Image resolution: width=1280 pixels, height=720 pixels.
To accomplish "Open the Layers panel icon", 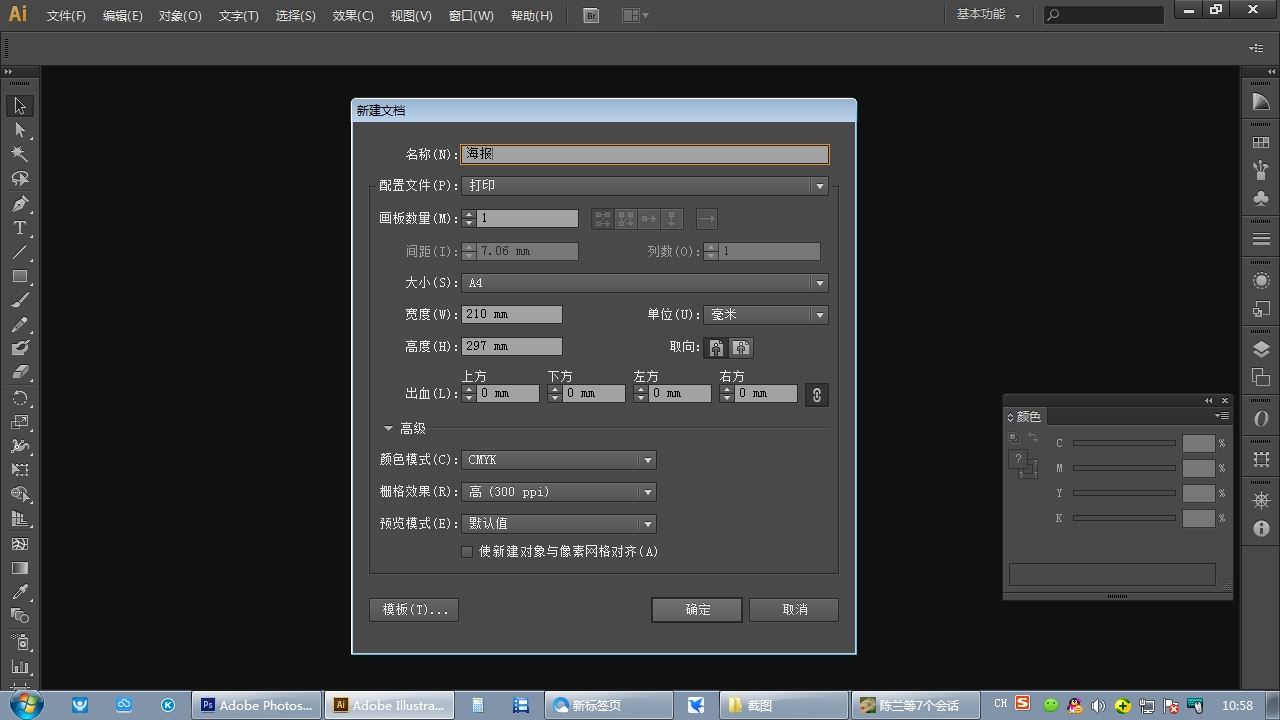I will click(x=1261, y=349).
